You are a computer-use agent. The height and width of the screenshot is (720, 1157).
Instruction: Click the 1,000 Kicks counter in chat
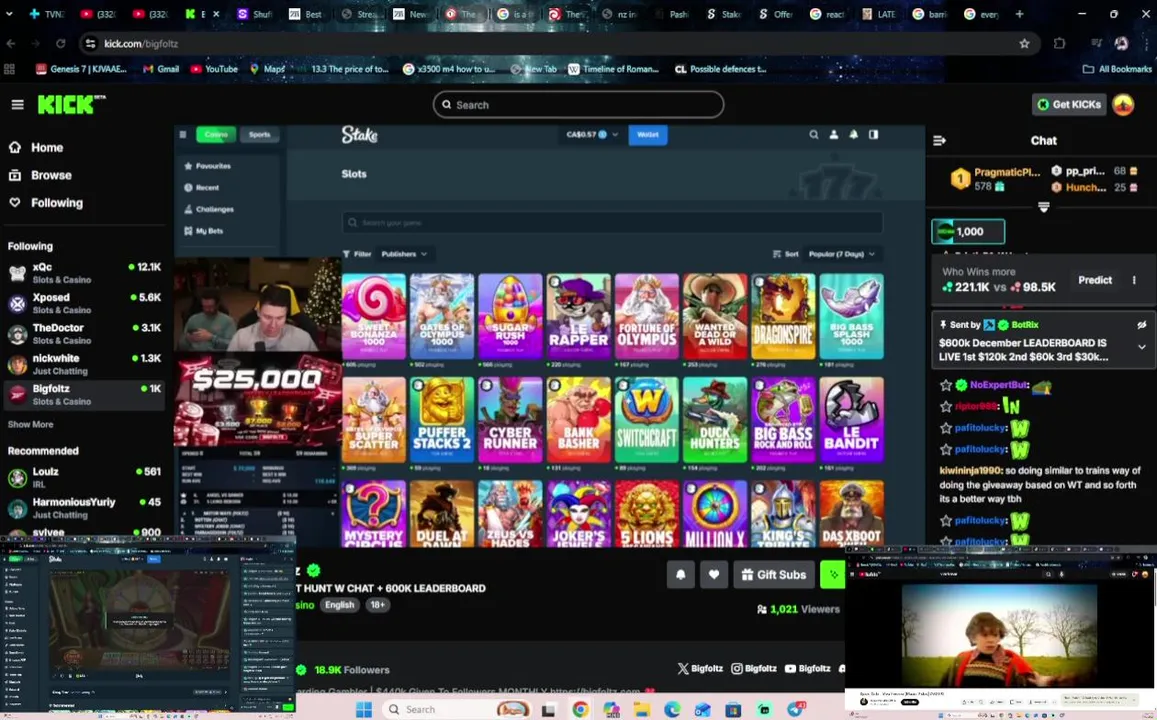click(x=968, y=232)
